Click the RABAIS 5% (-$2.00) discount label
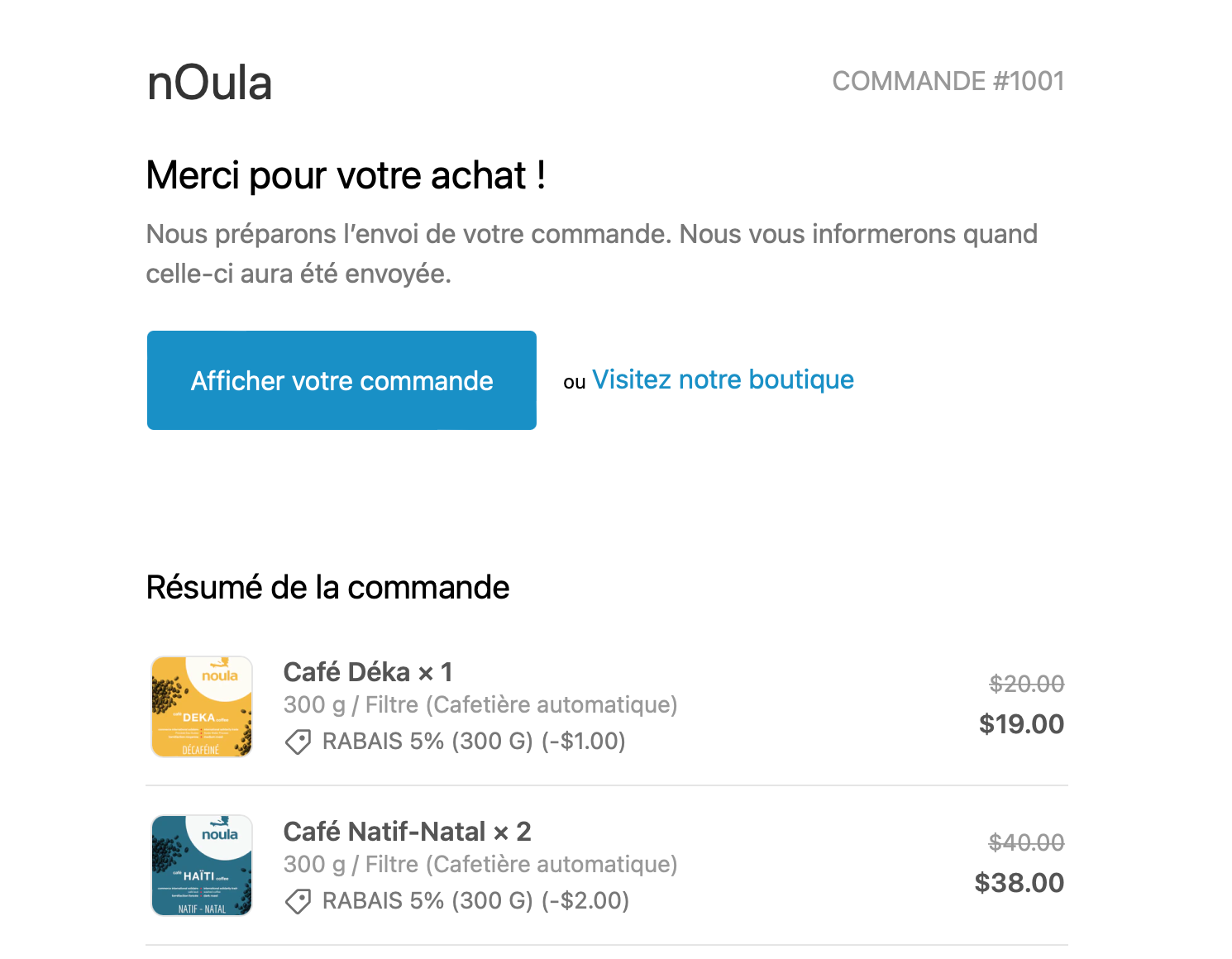Image resolution: width=1232 pixels, height=959 pixels. pyautogui.click(x=475, y=901)
